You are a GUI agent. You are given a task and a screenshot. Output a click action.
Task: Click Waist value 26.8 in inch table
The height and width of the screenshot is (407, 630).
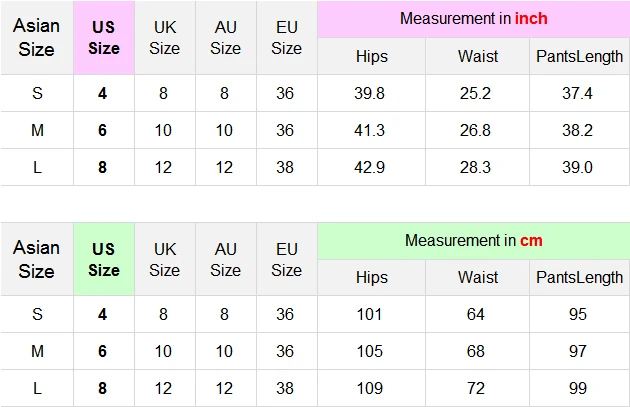click(x=475, y=130)
